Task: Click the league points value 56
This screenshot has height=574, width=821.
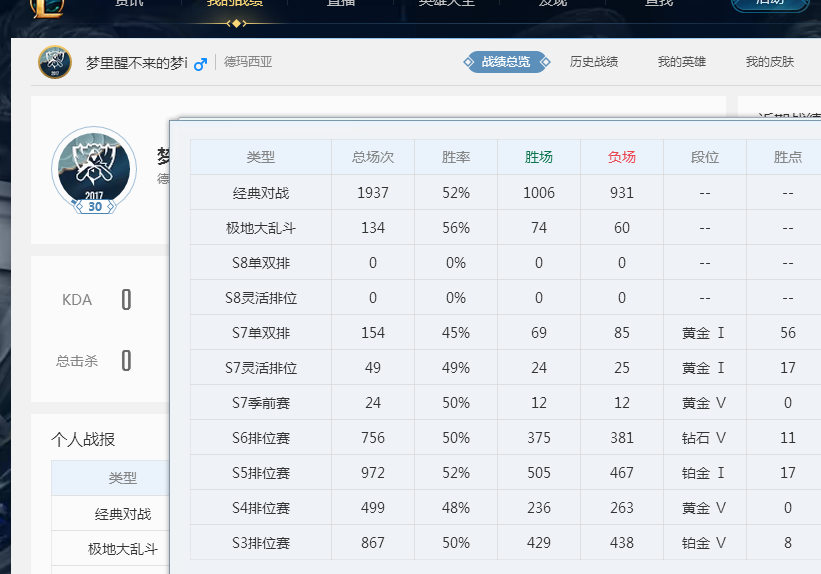Action: (x=787, y=333)
